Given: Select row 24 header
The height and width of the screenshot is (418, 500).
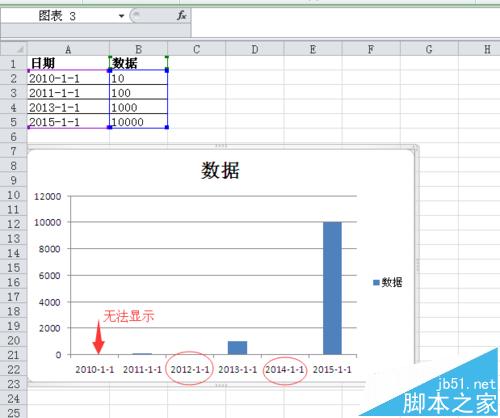Looking at the screenshot, I should coord(13,399).
